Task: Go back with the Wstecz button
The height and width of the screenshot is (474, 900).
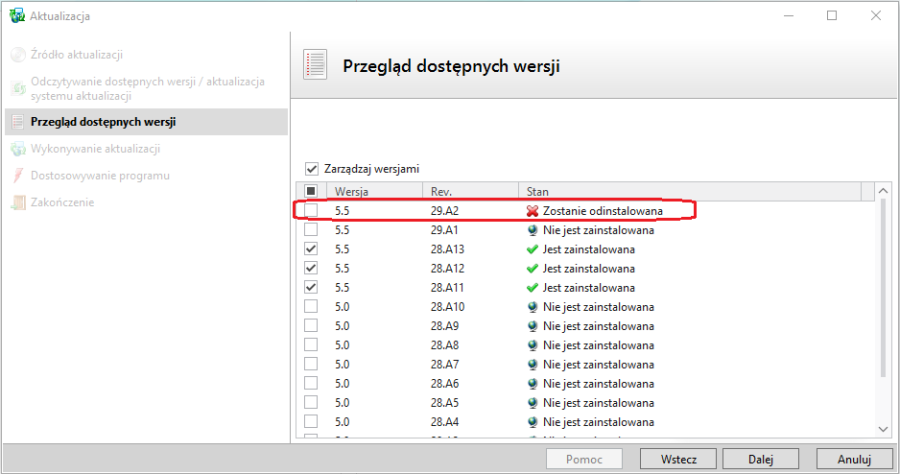Action: coord(677,458)
